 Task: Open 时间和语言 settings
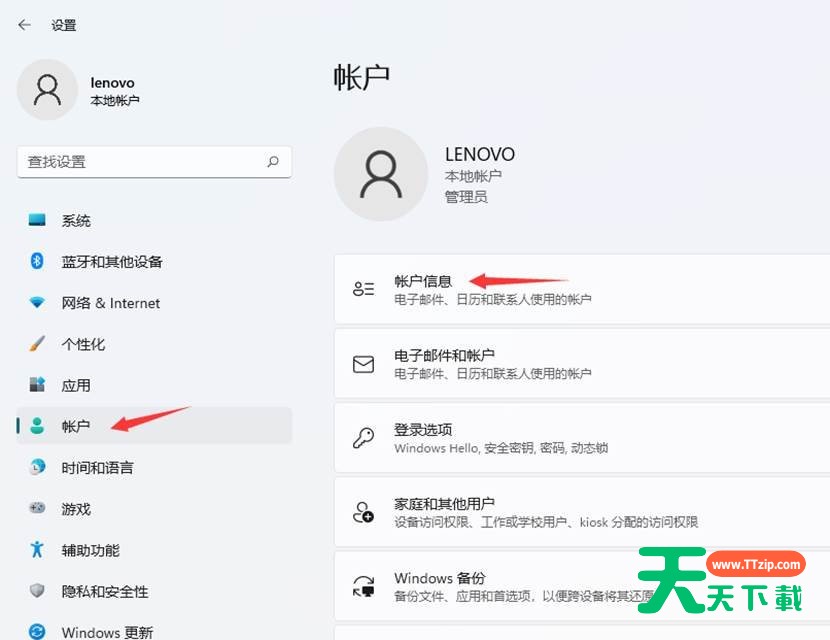click(x=154, y=467)
